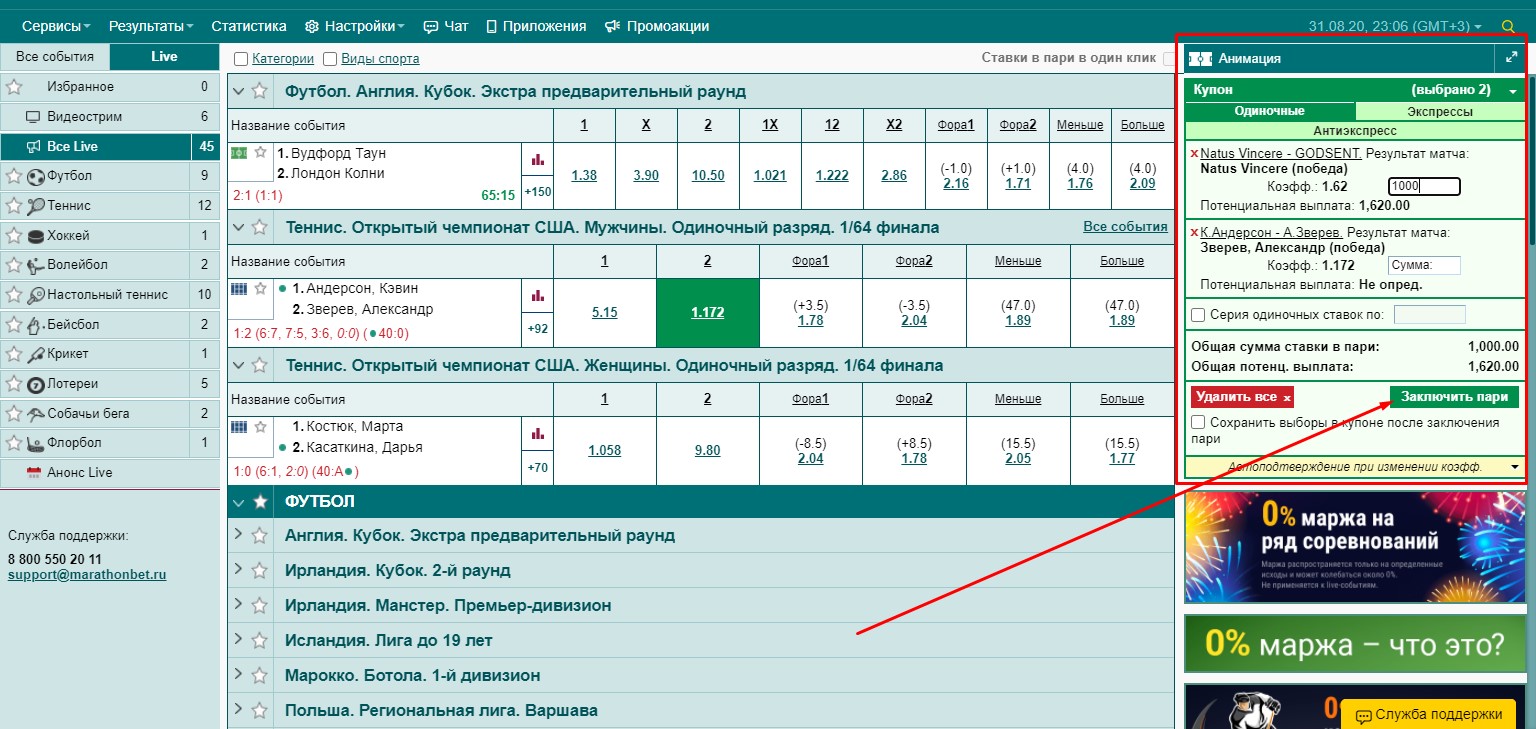1536x729 pixels.
Task: Collapse the ФУТБОЛ sports section
Action: (239, 501)
